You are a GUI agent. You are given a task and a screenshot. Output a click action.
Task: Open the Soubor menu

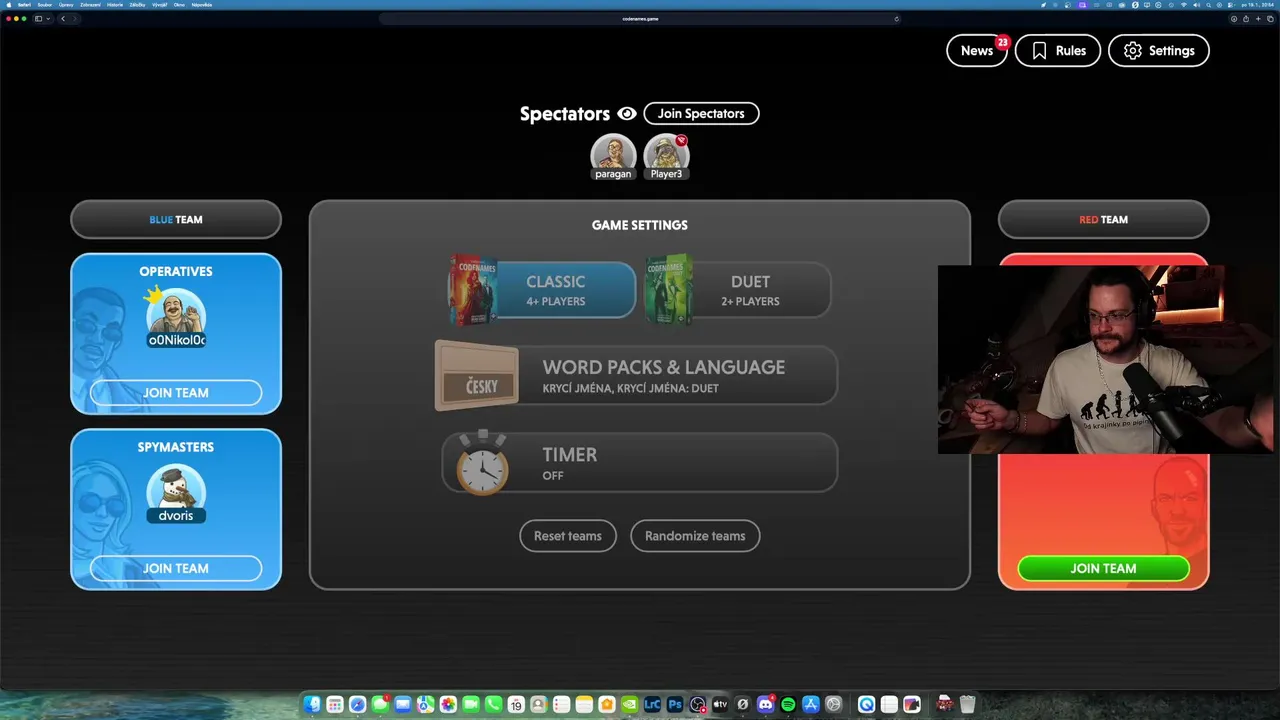[45, 5]
